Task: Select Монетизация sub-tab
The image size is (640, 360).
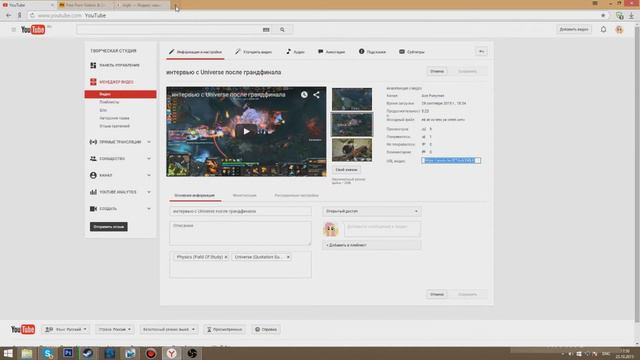Action: (x=244, y=196)
